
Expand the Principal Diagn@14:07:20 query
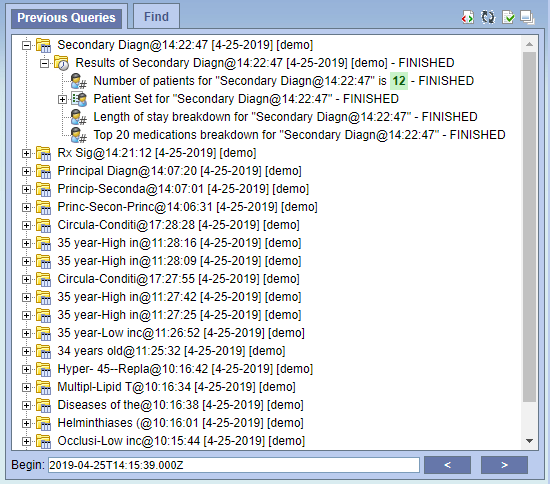[26, 171]
